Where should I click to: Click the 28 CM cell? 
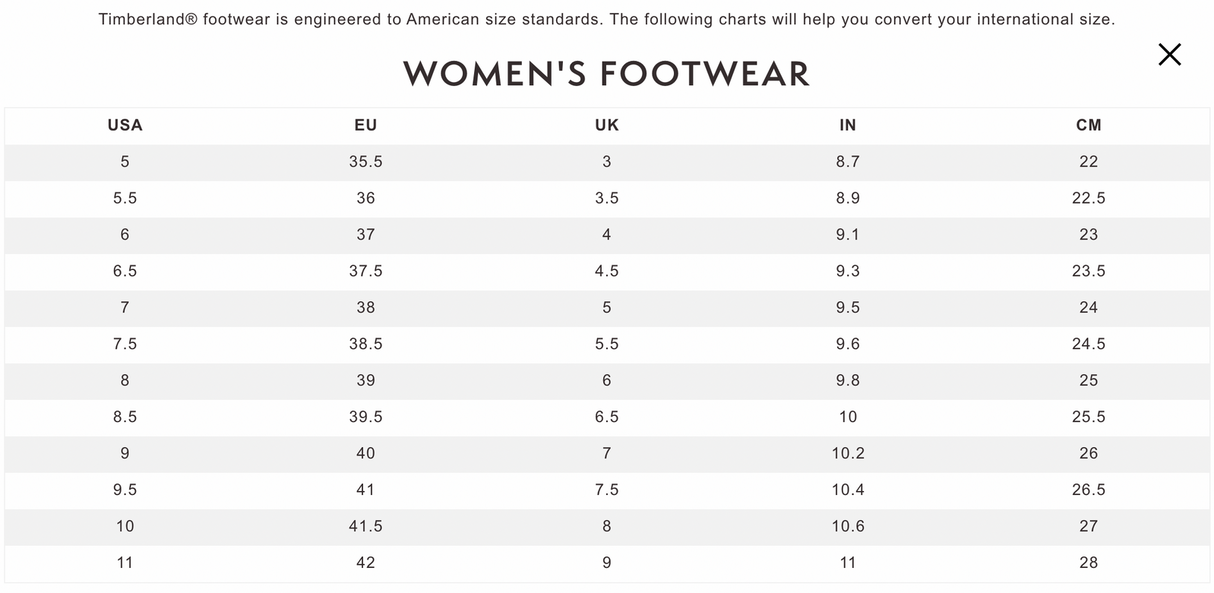(x=1089, y=563)
